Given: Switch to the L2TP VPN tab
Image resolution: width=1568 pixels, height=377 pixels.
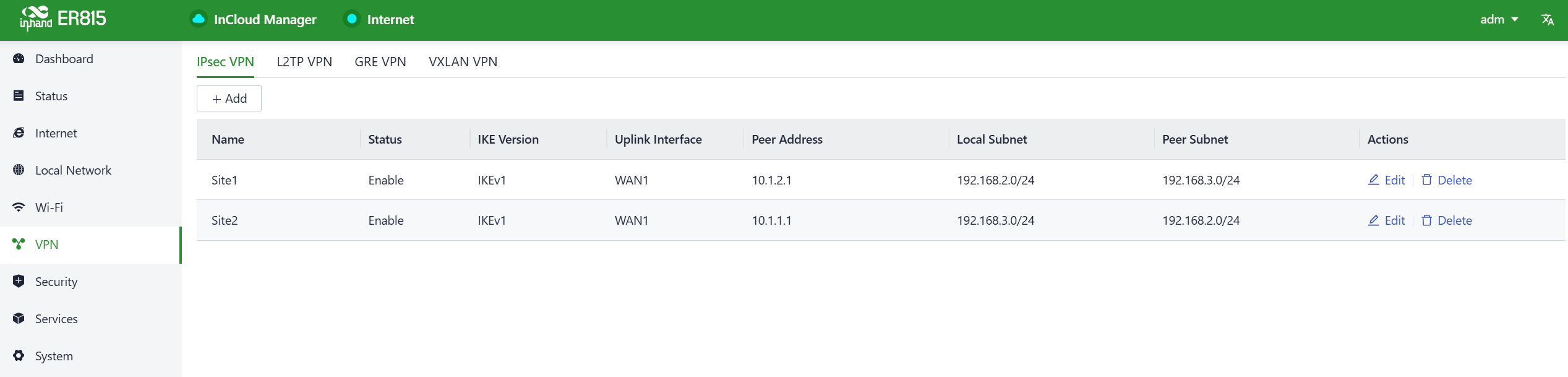Looking at the screenshot, I should click(304, 62).
